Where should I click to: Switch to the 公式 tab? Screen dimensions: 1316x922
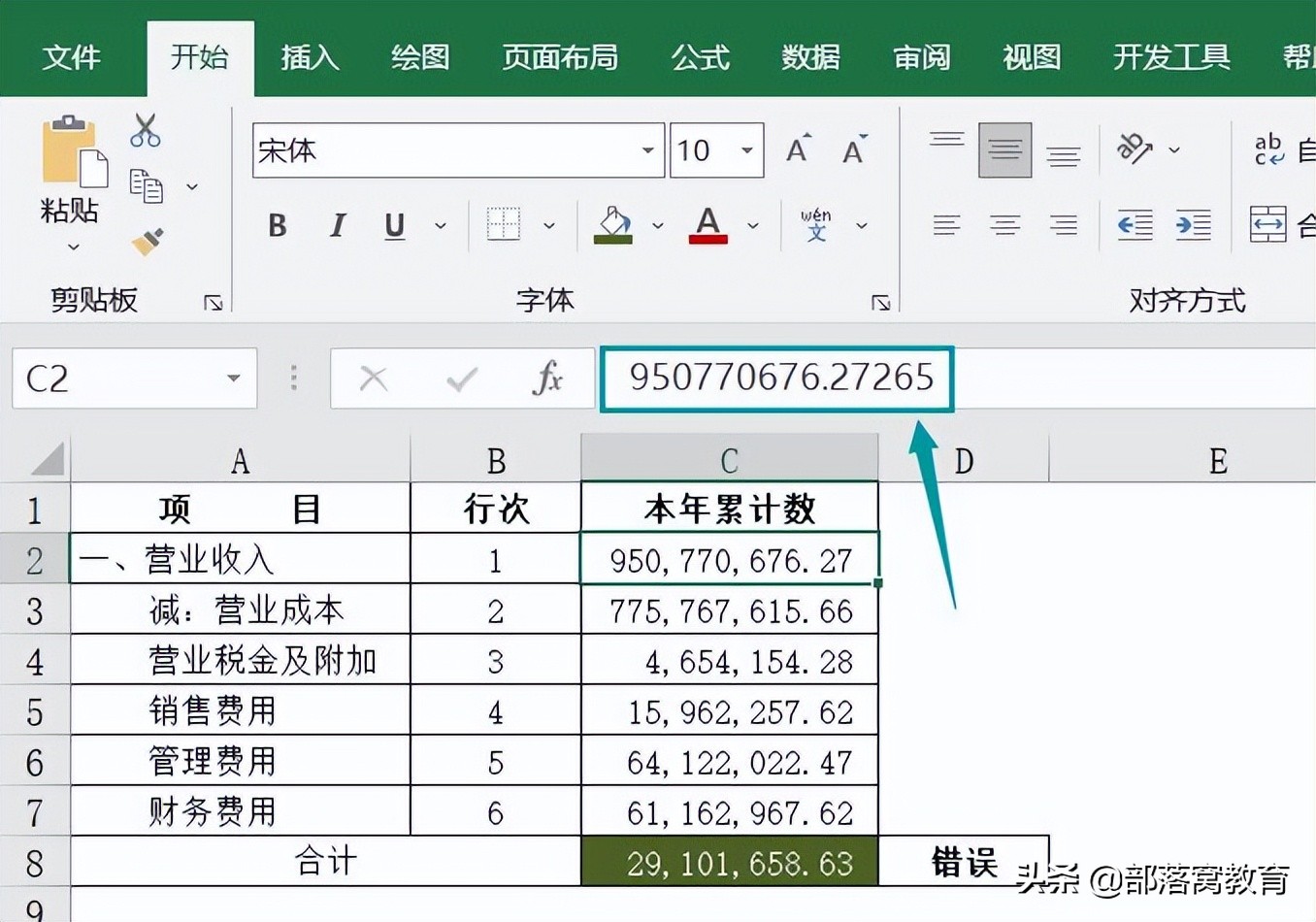tap(700, 57)
